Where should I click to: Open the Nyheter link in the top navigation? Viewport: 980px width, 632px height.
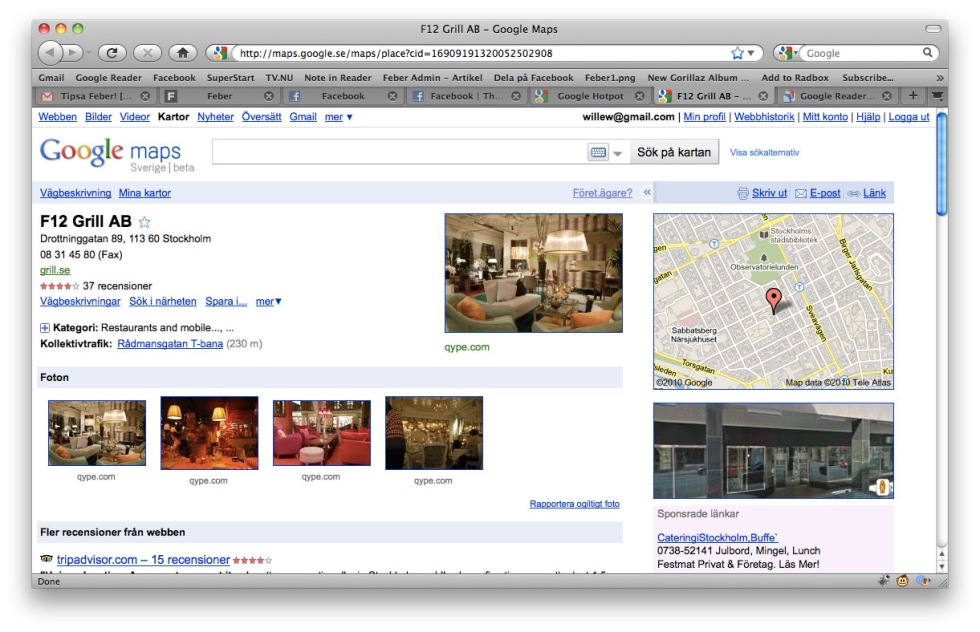pos(215,117)
